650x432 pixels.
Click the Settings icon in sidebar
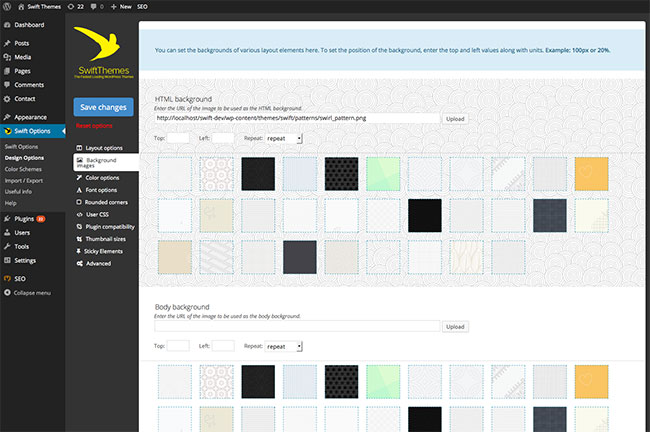7,260
